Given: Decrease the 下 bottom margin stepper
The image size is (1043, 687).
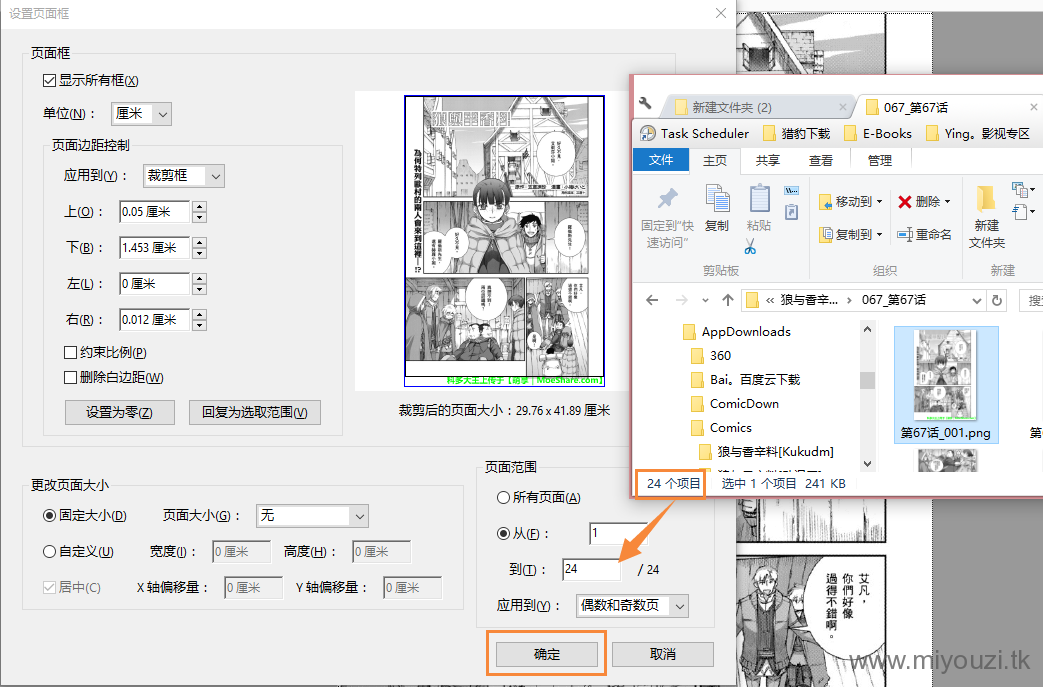Looking at the screenshot, I should point(200,253).
